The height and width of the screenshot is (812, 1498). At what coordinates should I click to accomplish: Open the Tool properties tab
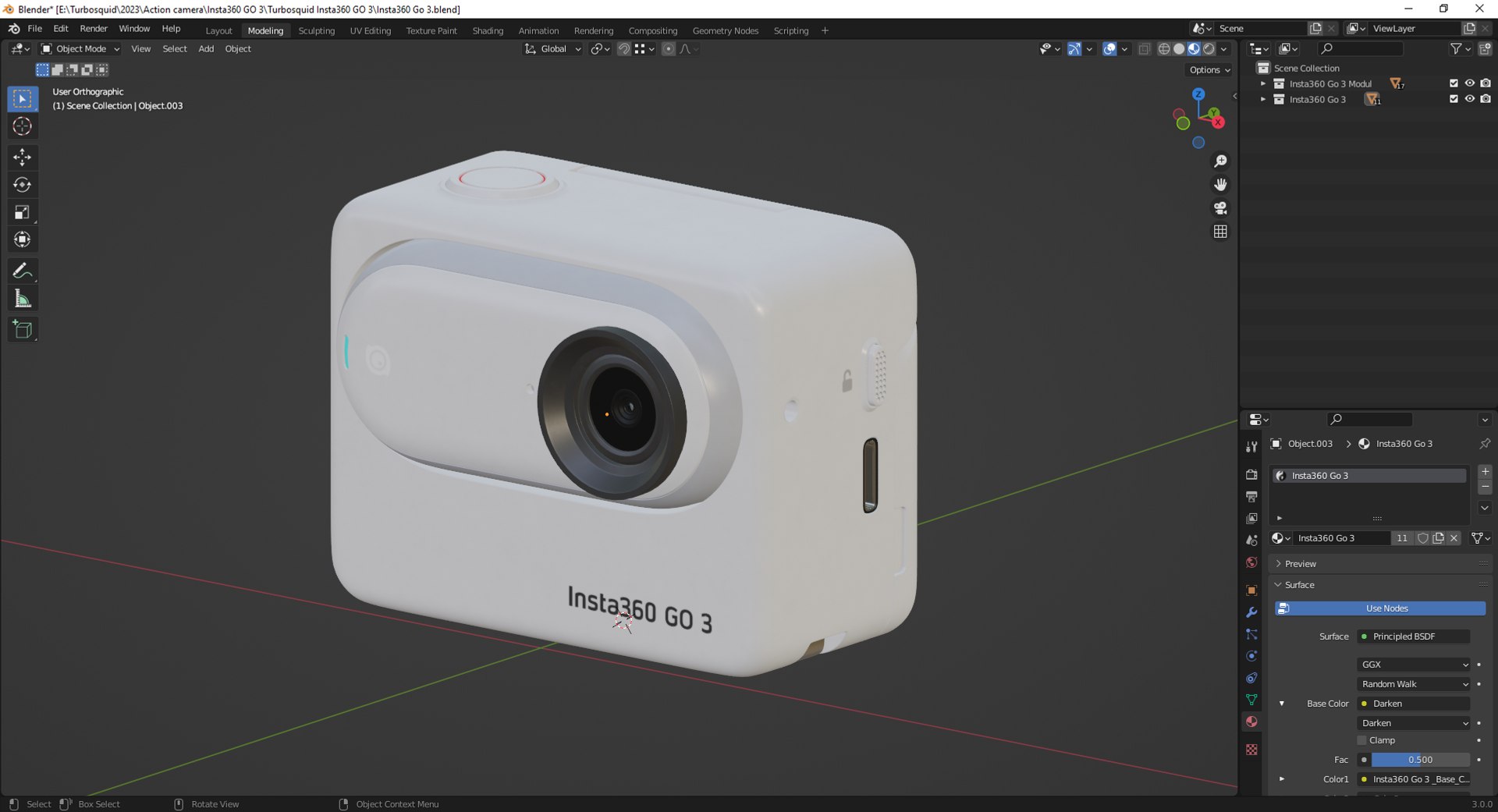coord(1251,446)
